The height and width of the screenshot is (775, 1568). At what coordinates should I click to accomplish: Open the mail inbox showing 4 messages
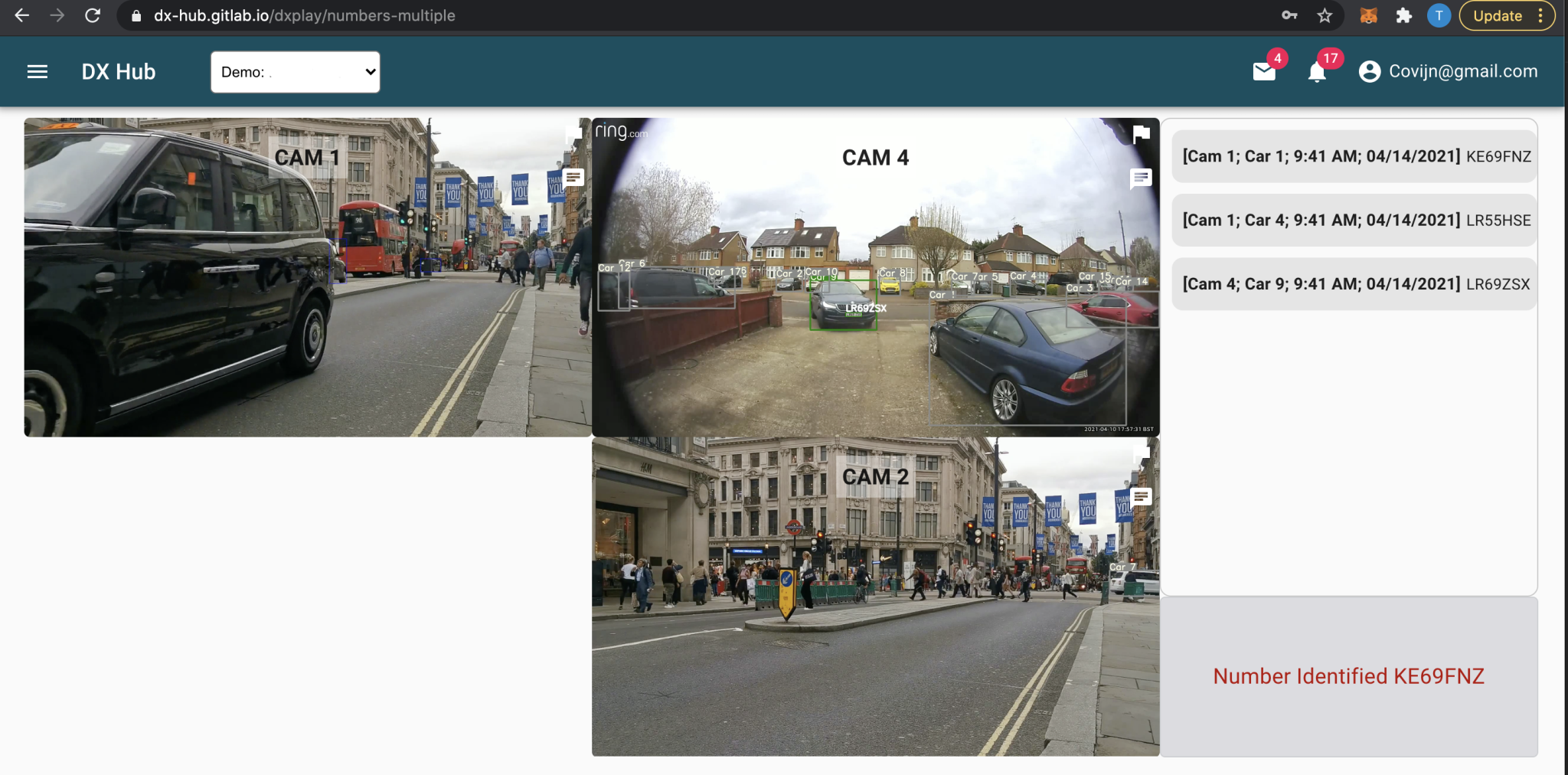[1265, 73]
